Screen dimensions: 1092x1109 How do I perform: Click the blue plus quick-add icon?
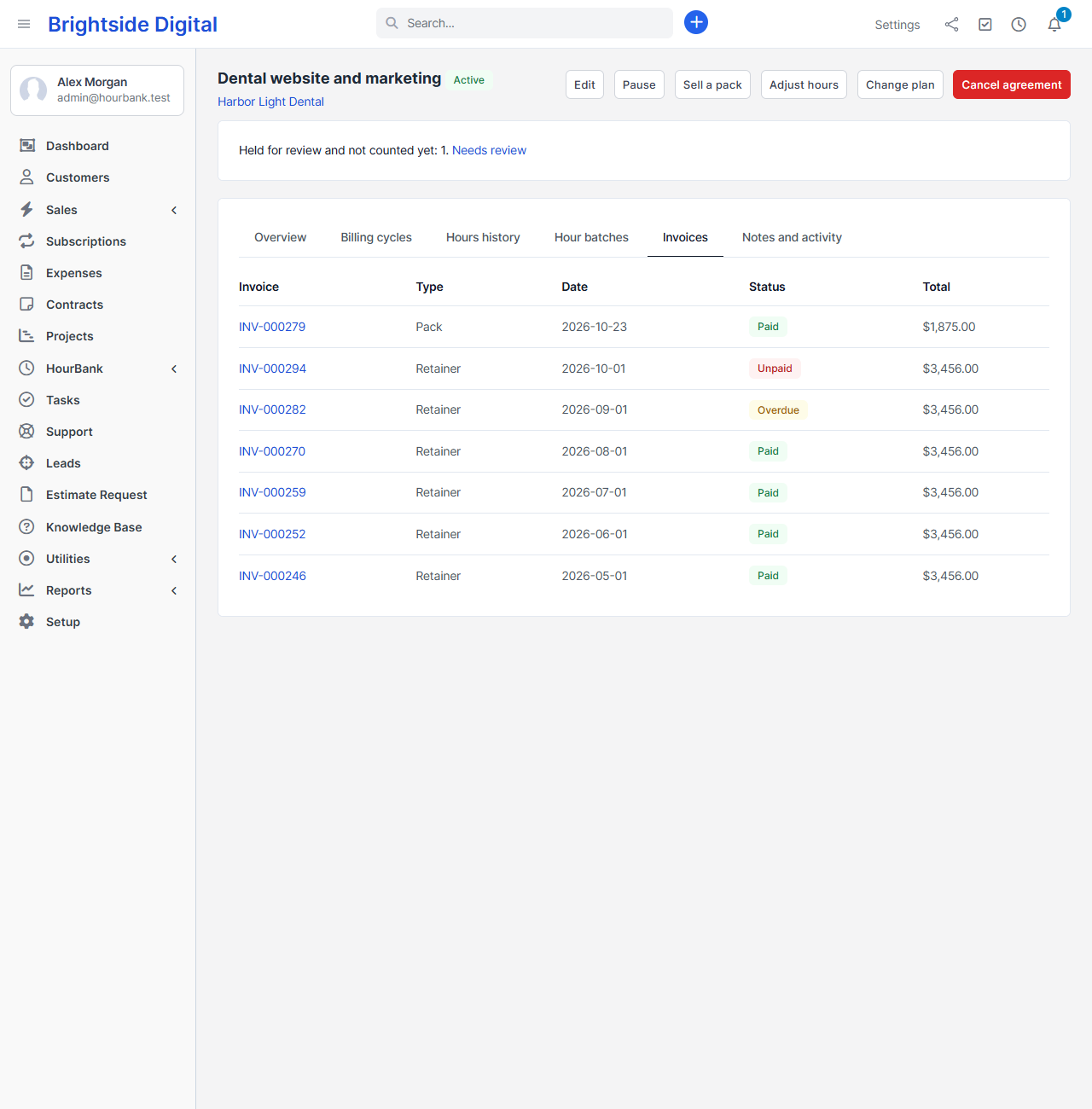(x=696, y=22)
